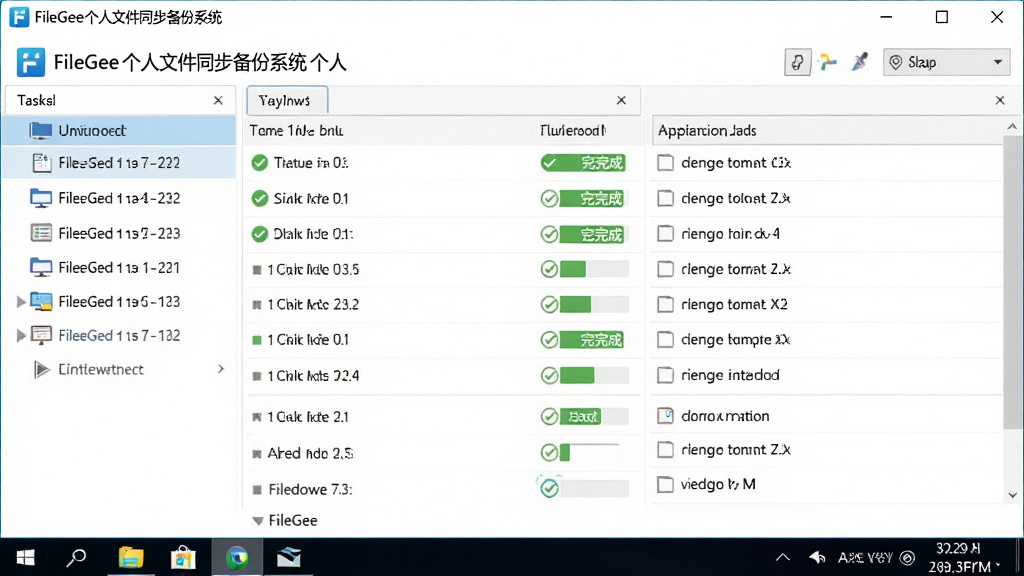Click the FileeSed 1 1ə 7-222 icon

[42, 163]
